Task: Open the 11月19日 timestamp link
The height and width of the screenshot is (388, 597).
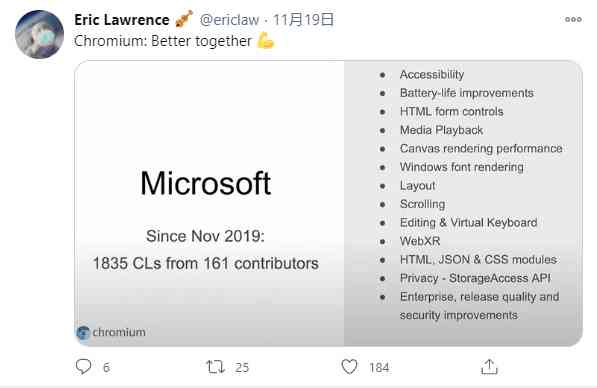Action: [303, 19]
